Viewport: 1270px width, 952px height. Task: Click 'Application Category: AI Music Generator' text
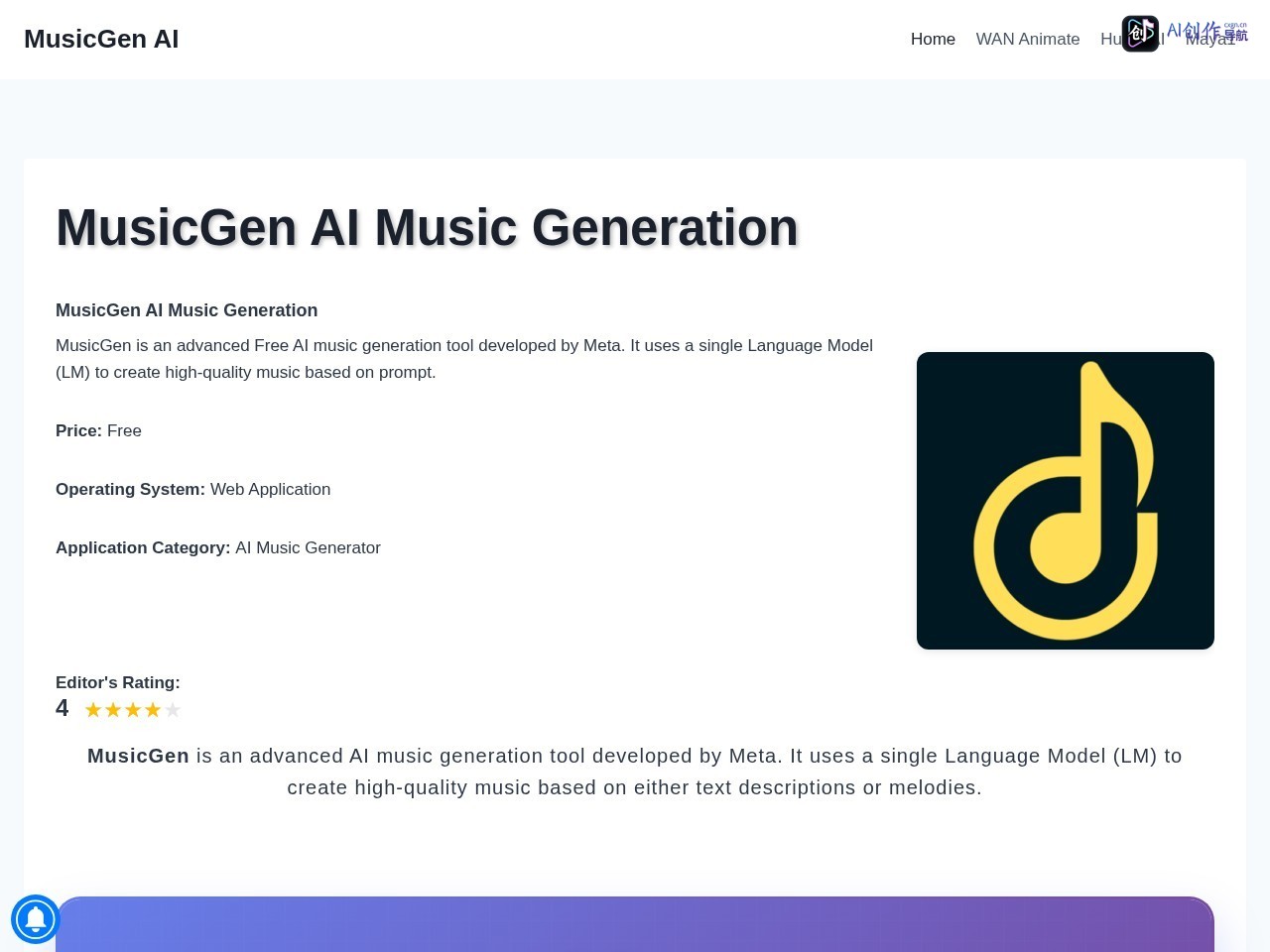point(218,547)
